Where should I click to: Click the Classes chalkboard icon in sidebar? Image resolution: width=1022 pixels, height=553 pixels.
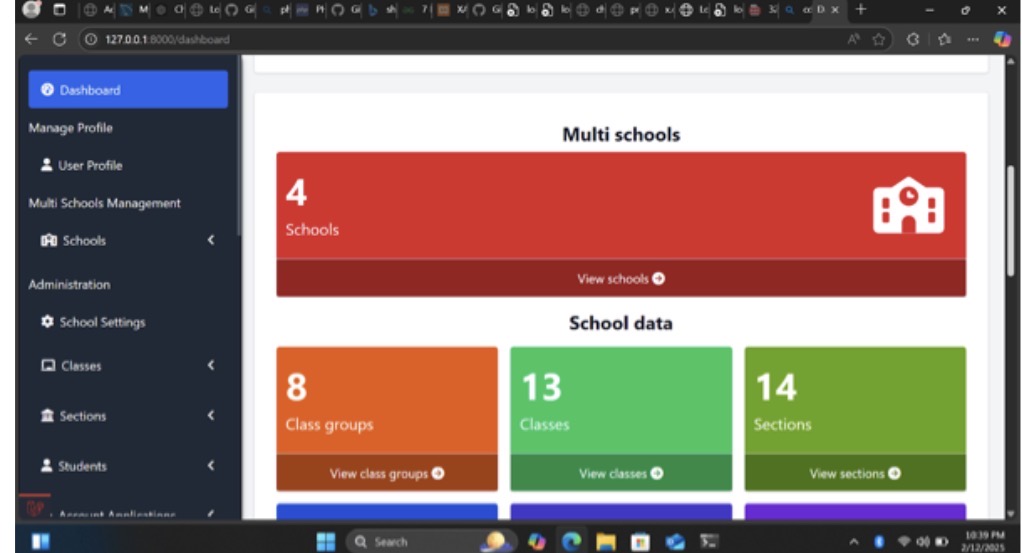[x=48, y=366]
